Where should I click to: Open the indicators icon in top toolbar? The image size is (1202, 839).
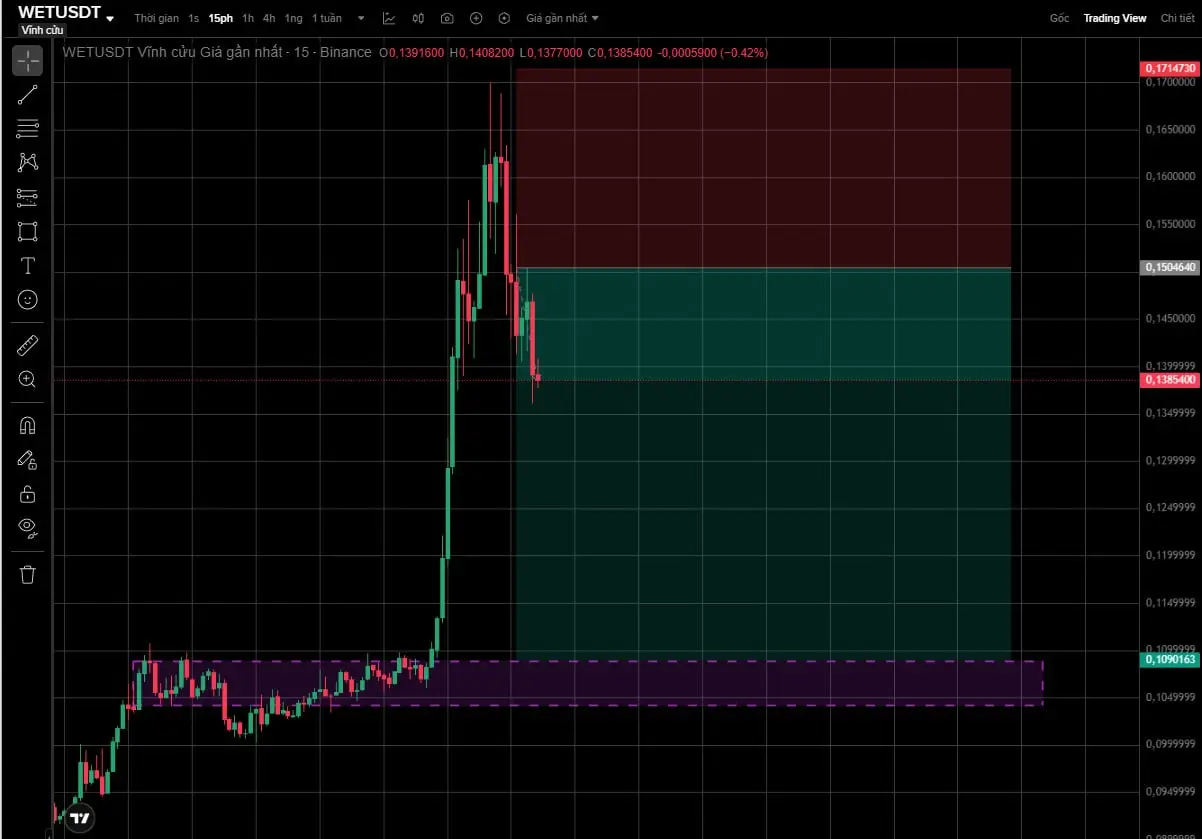(389, 18)
